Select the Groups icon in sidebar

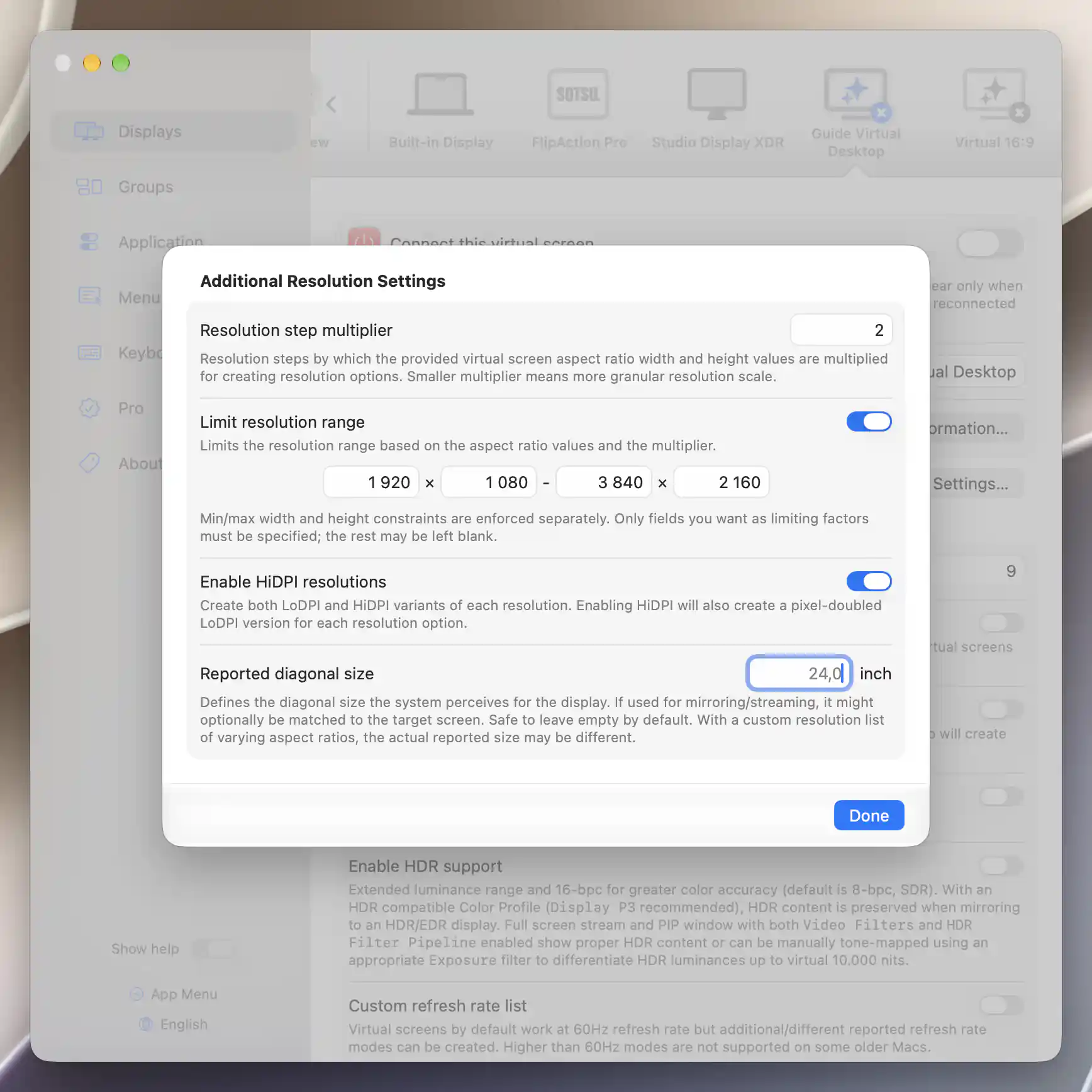point(89,187)
